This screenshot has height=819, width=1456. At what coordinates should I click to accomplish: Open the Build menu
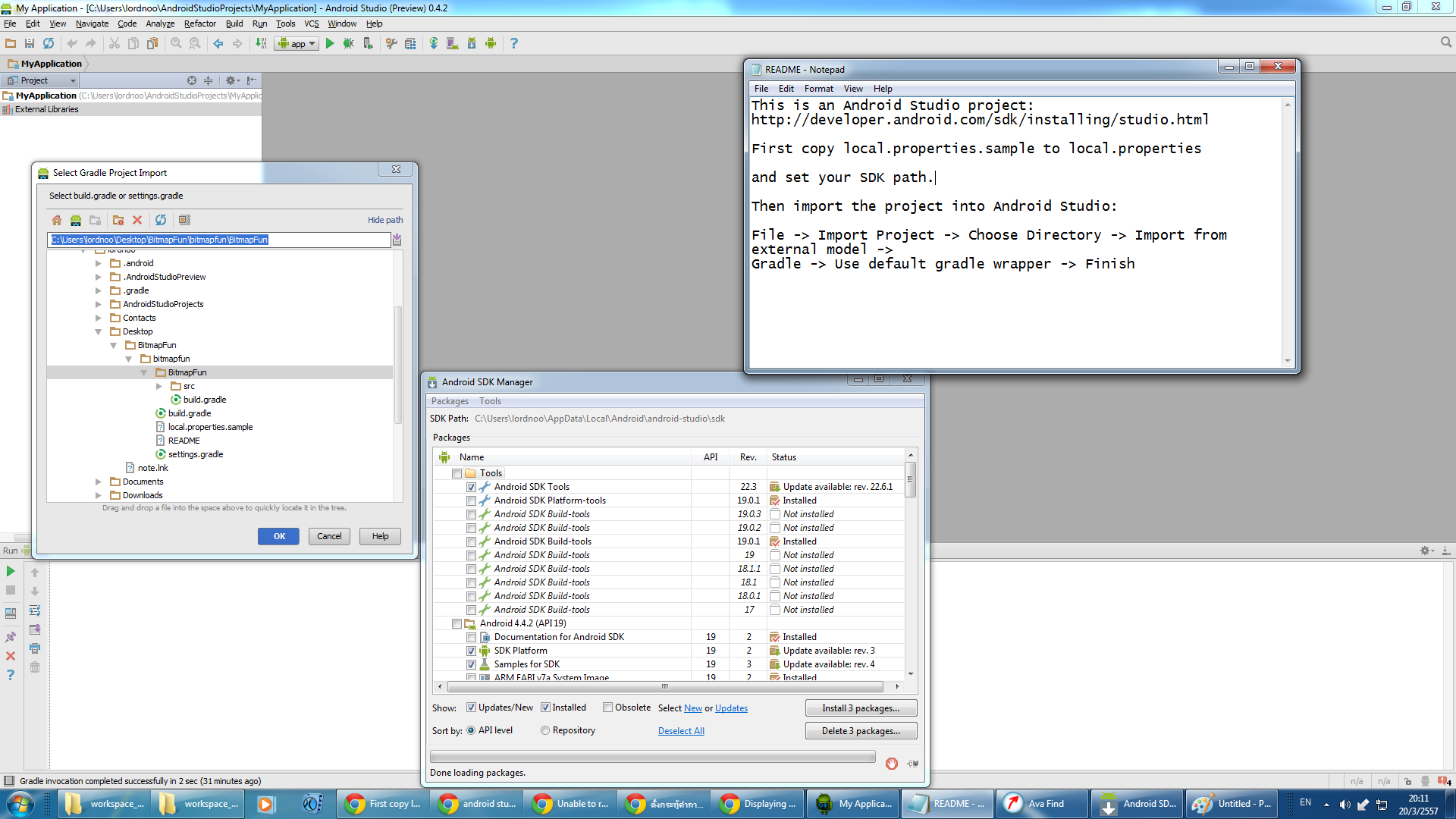(x=234, y=24)
